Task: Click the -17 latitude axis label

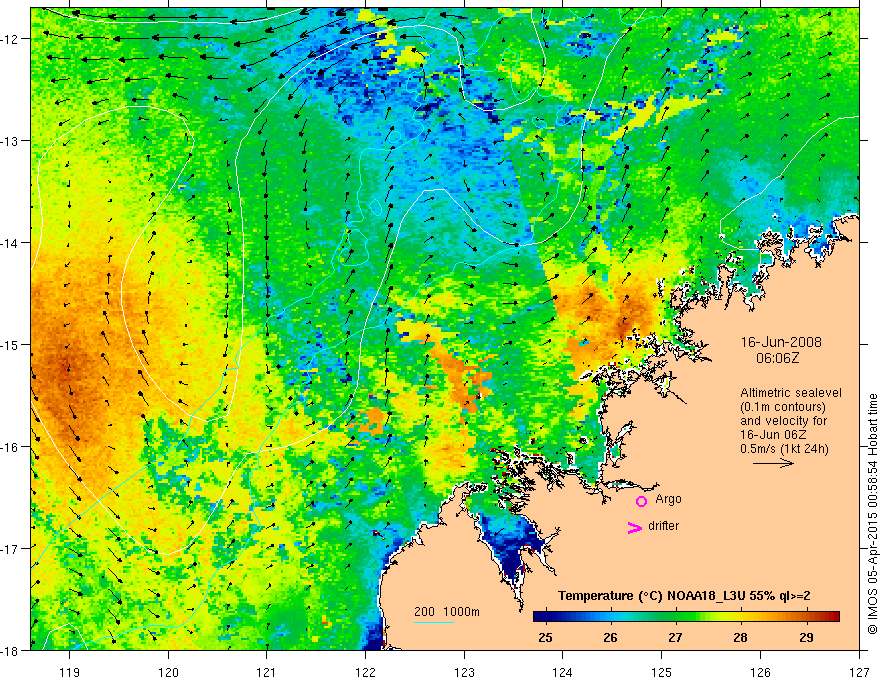Action: [x=10, y=548]
